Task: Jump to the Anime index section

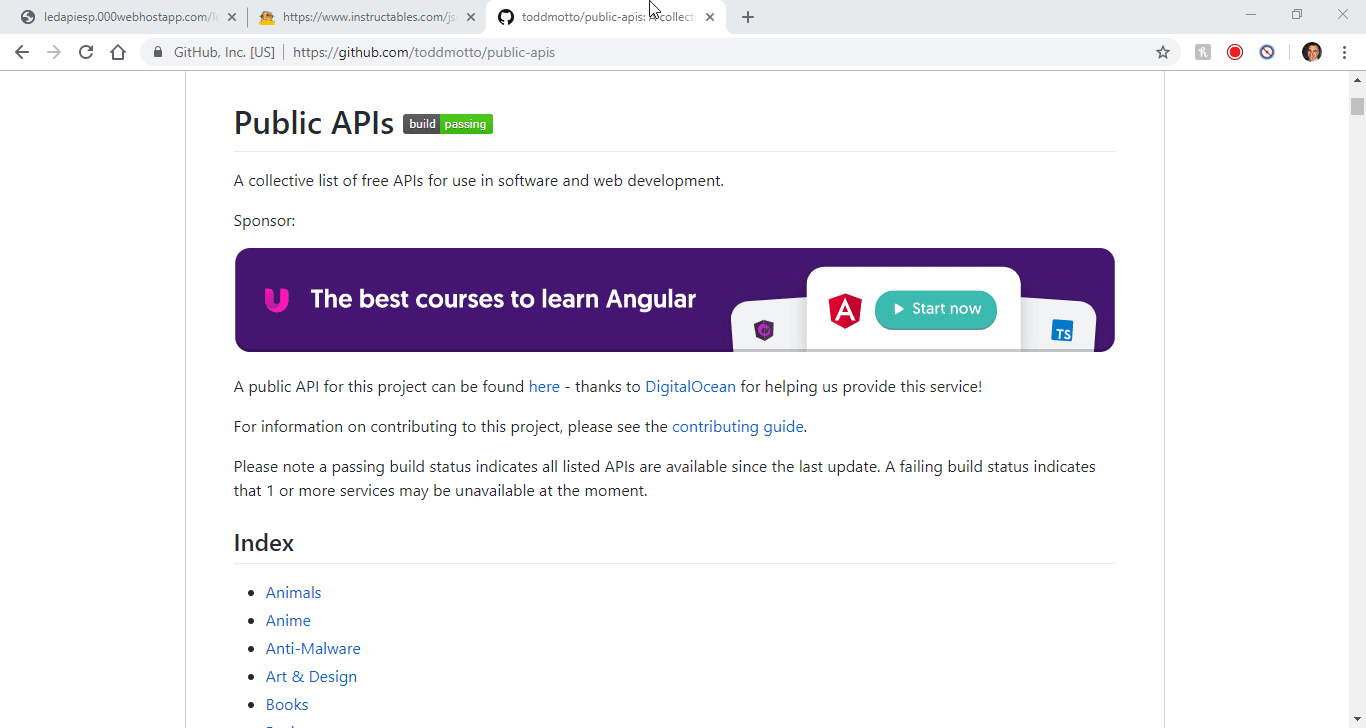Action: pos(288,621)
